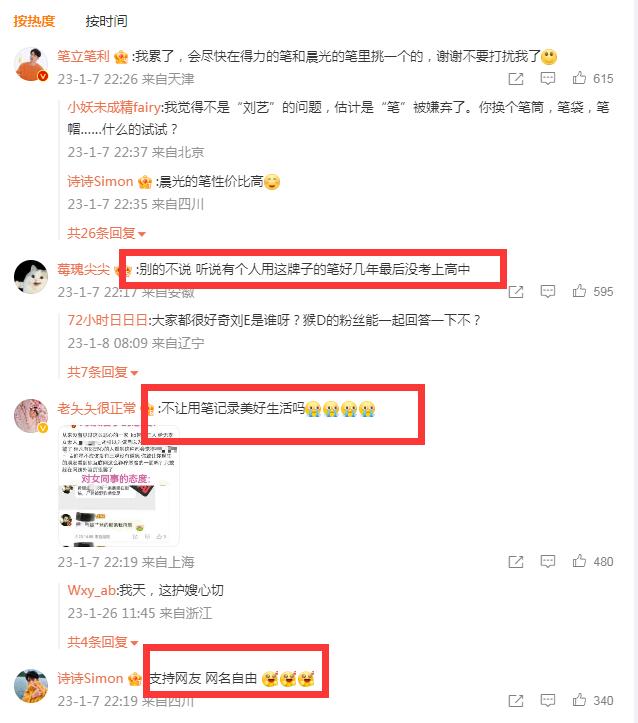Expand 共7条回复 replies
638x723 pixels.
click(x=103, y=372)
